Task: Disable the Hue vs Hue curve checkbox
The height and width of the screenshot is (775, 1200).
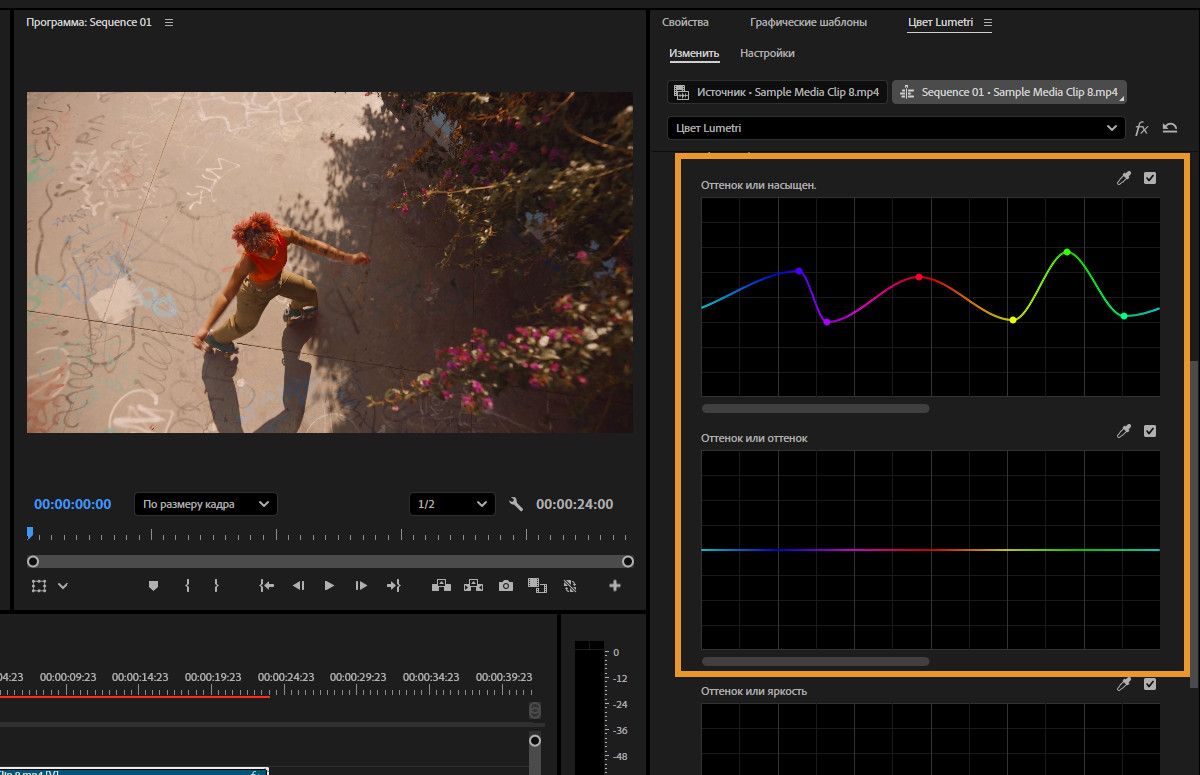Action: [1150, 431]
